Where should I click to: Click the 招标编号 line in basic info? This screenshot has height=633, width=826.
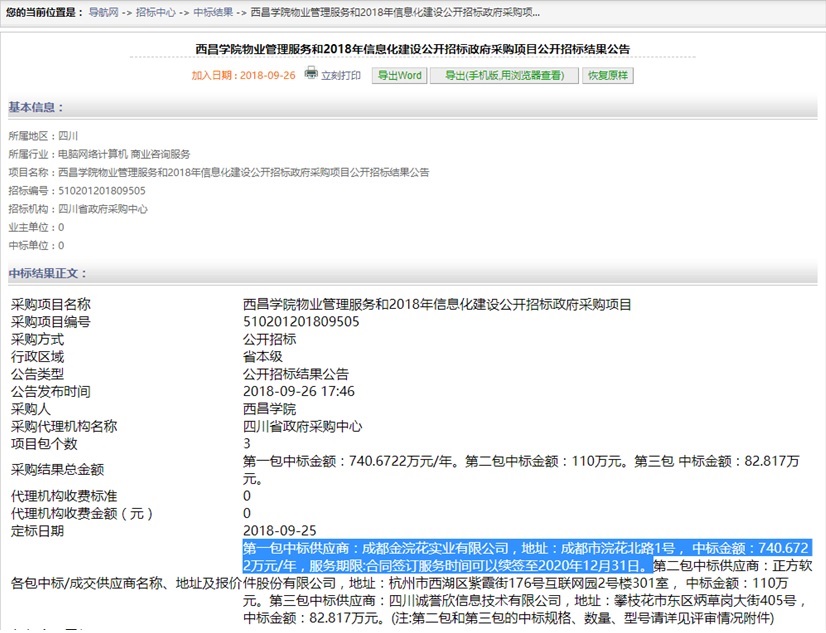pos(77,191)
